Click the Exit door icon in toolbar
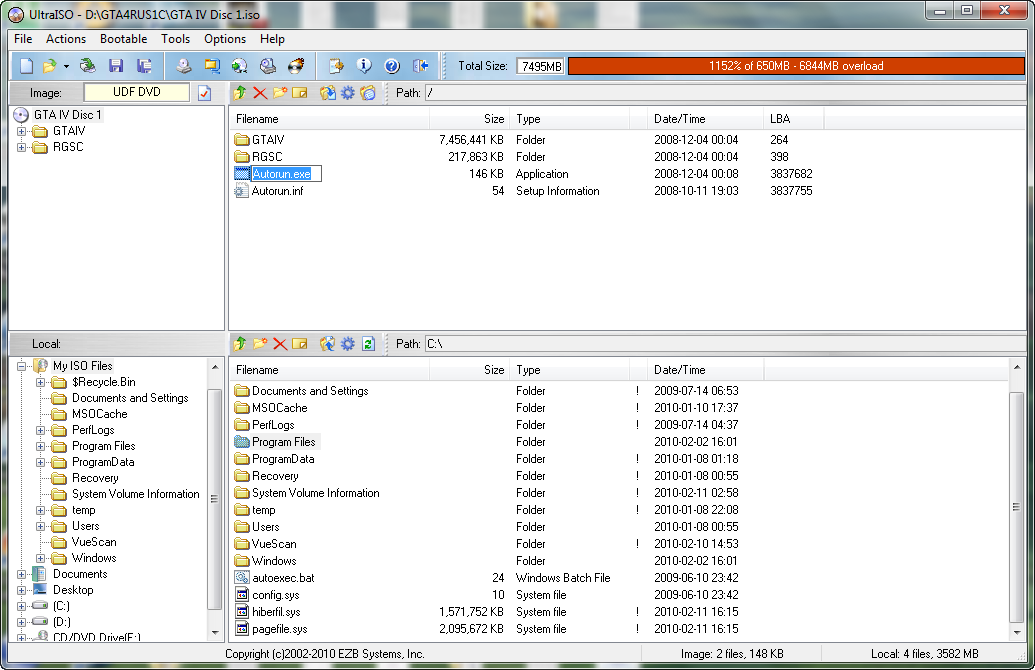This screenshot has height=670, width=1035. click(420, 66)
